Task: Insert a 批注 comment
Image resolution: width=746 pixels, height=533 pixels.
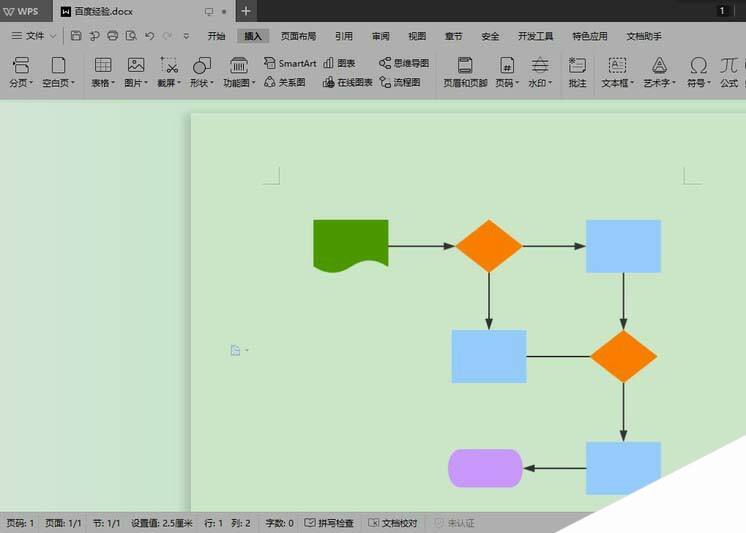Action: pos(577,72)
